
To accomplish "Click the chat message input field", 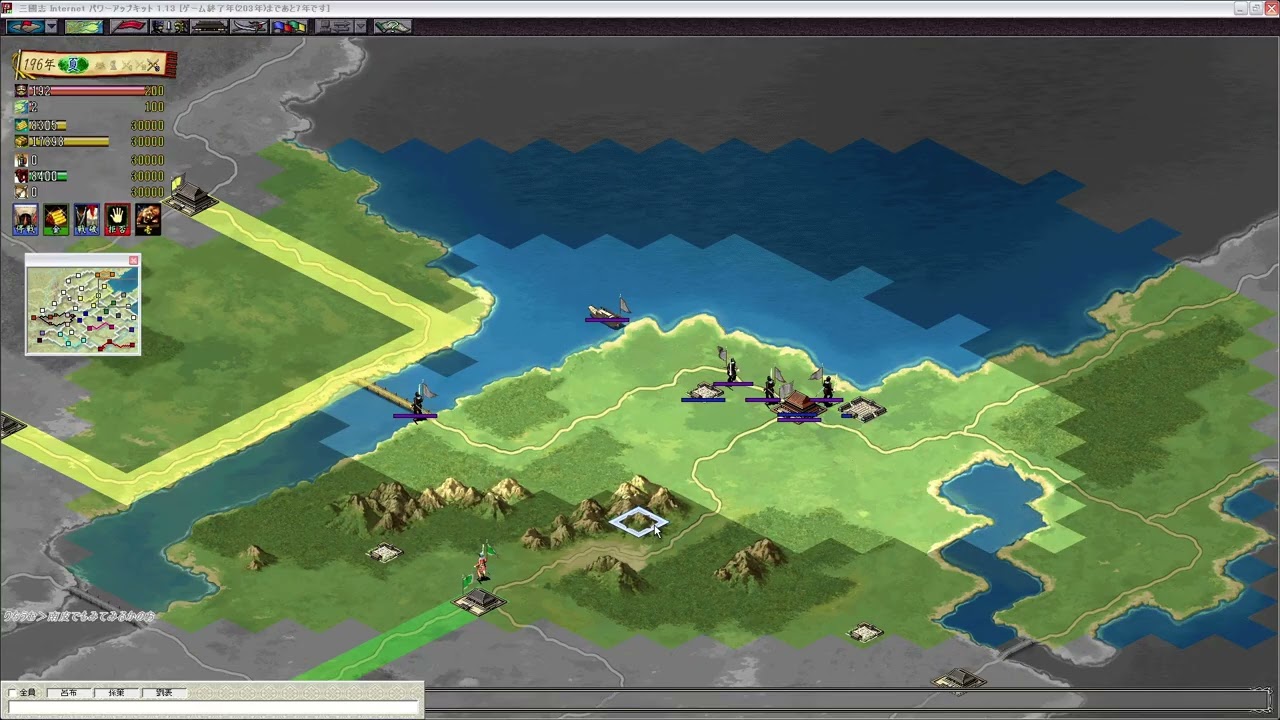I will (x=212, y=708).
